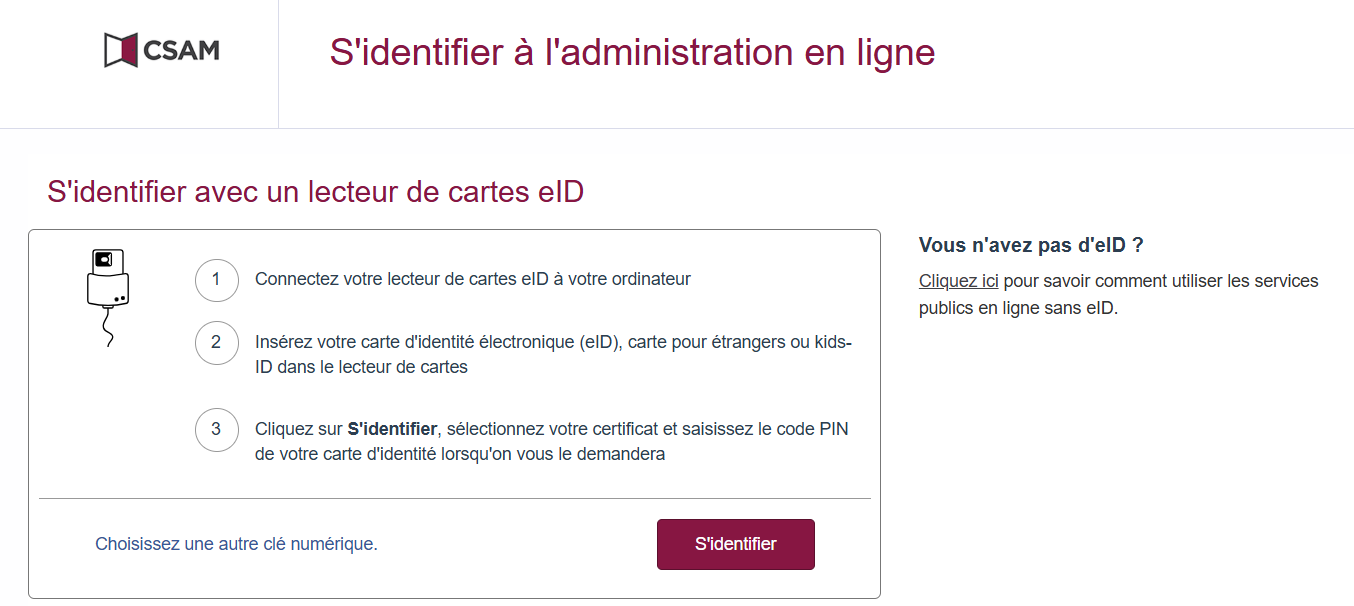The width and height of the screenshot is (1354, 606).
Task: Click the step 1 circle number
Action: (x=216, y=280)
